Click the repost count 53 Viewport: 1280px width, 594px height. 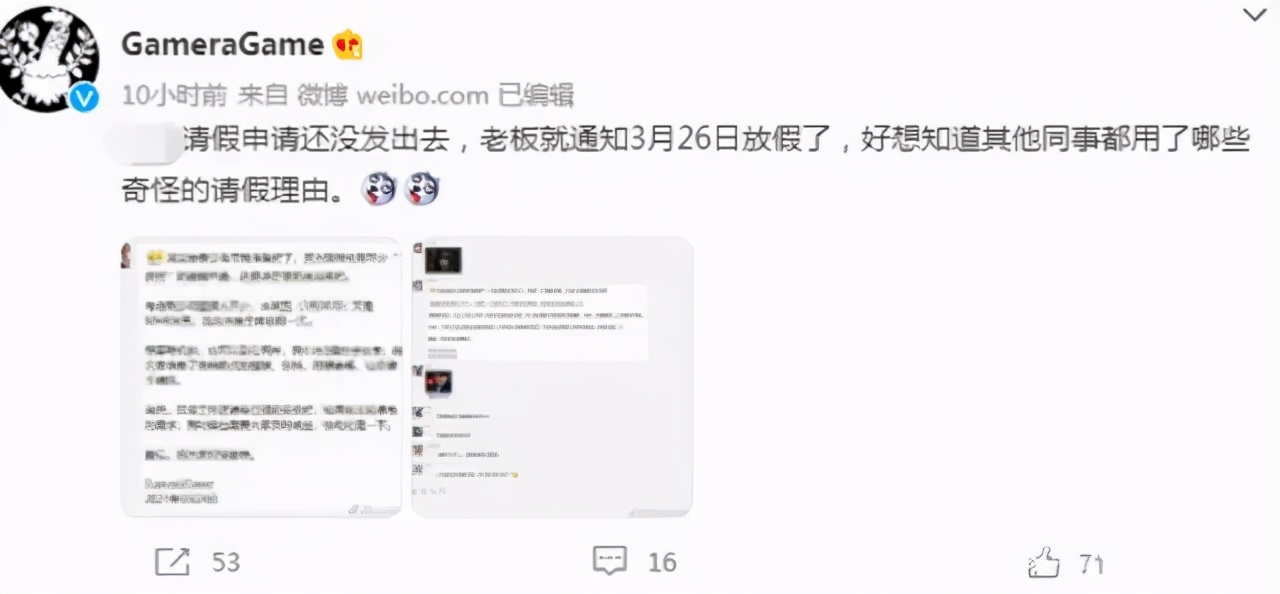(x=226, y=563)
